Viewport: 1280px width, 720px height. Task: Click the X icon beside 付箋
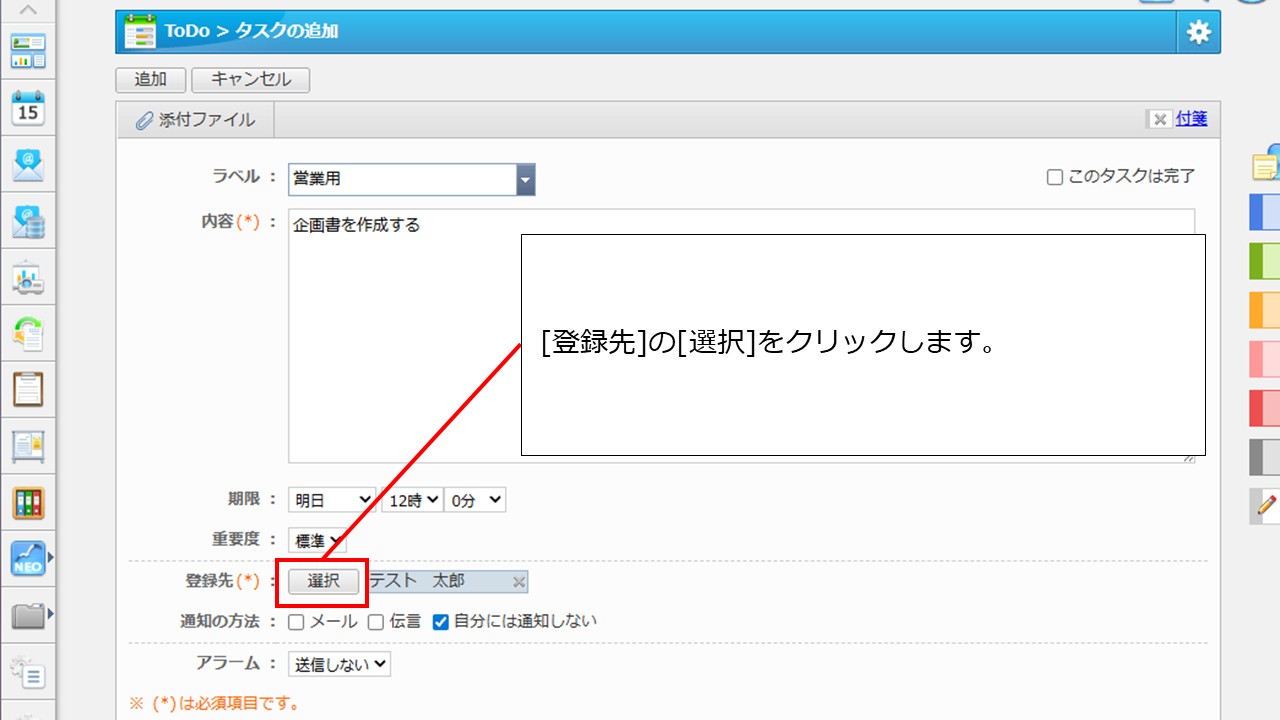pos(1159,119)
